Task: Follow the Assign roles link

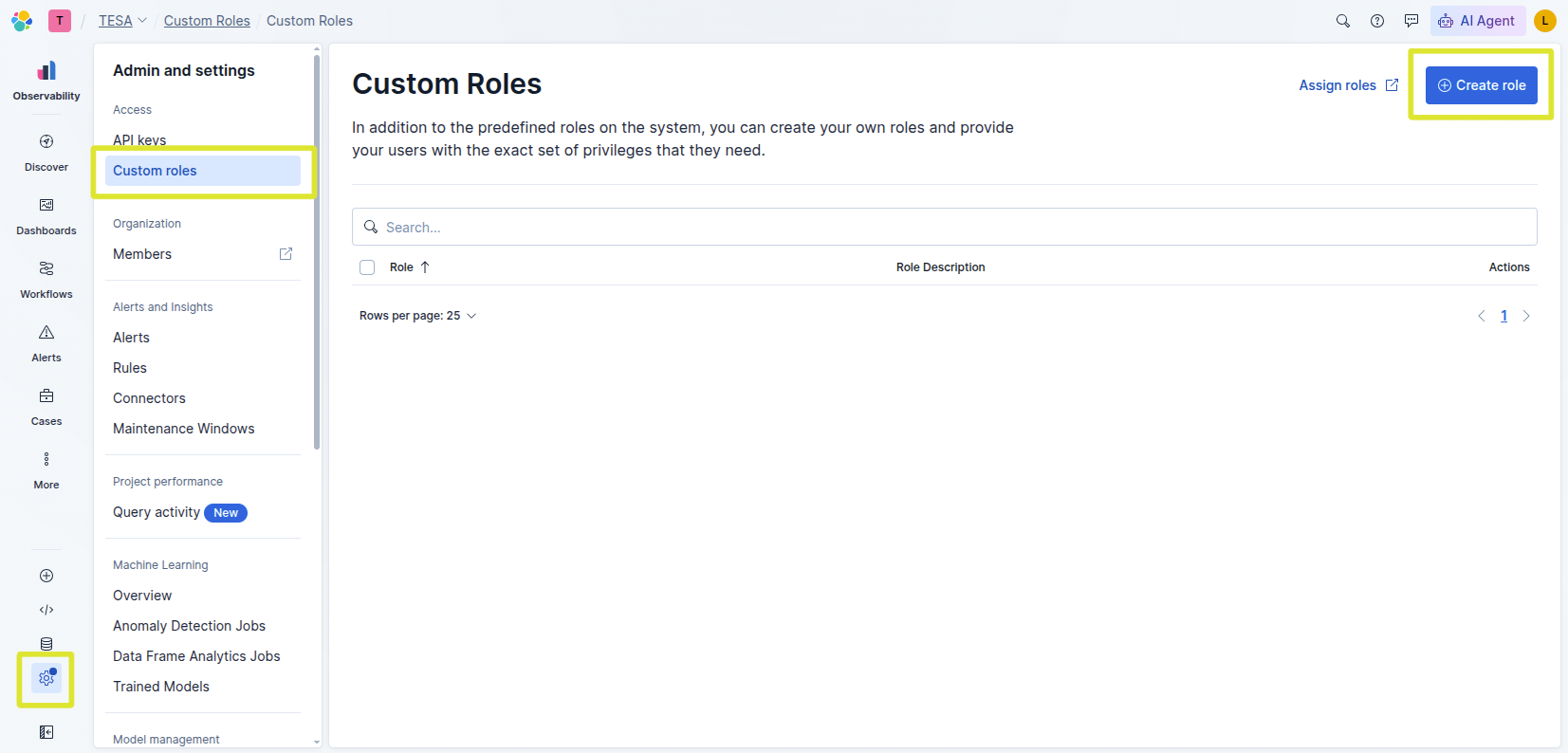Action: pos(1348,85)
